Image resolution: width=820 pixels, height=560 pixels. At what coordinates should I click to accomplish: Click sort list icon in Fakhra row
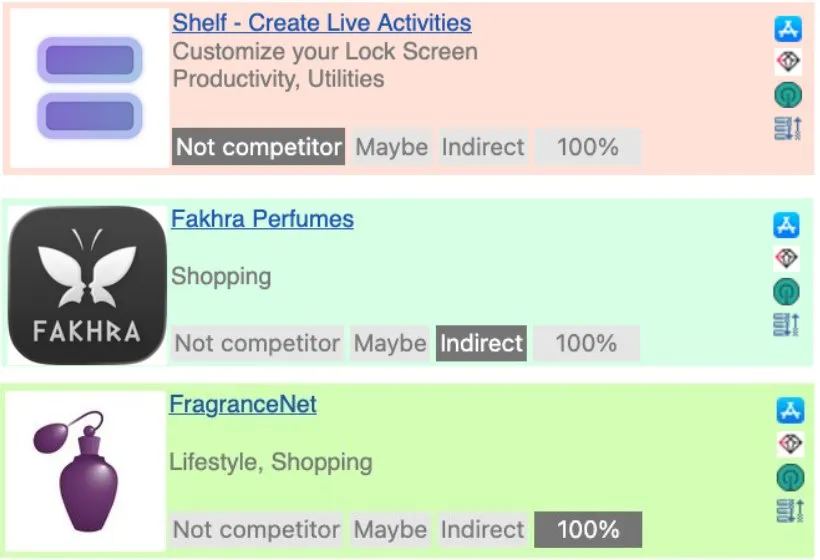click(786, 324)
